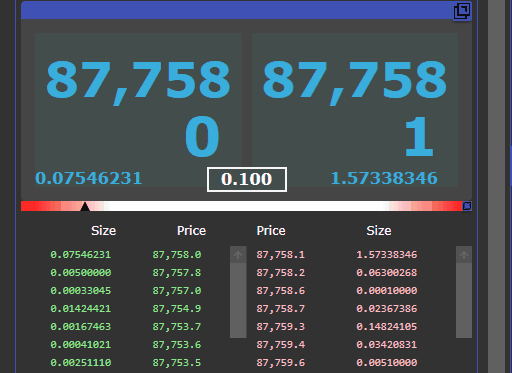Click ask size 0.14824105
The width and height of the screenshot is (512, 373).
pyautogui.click(x=387, y=327)
